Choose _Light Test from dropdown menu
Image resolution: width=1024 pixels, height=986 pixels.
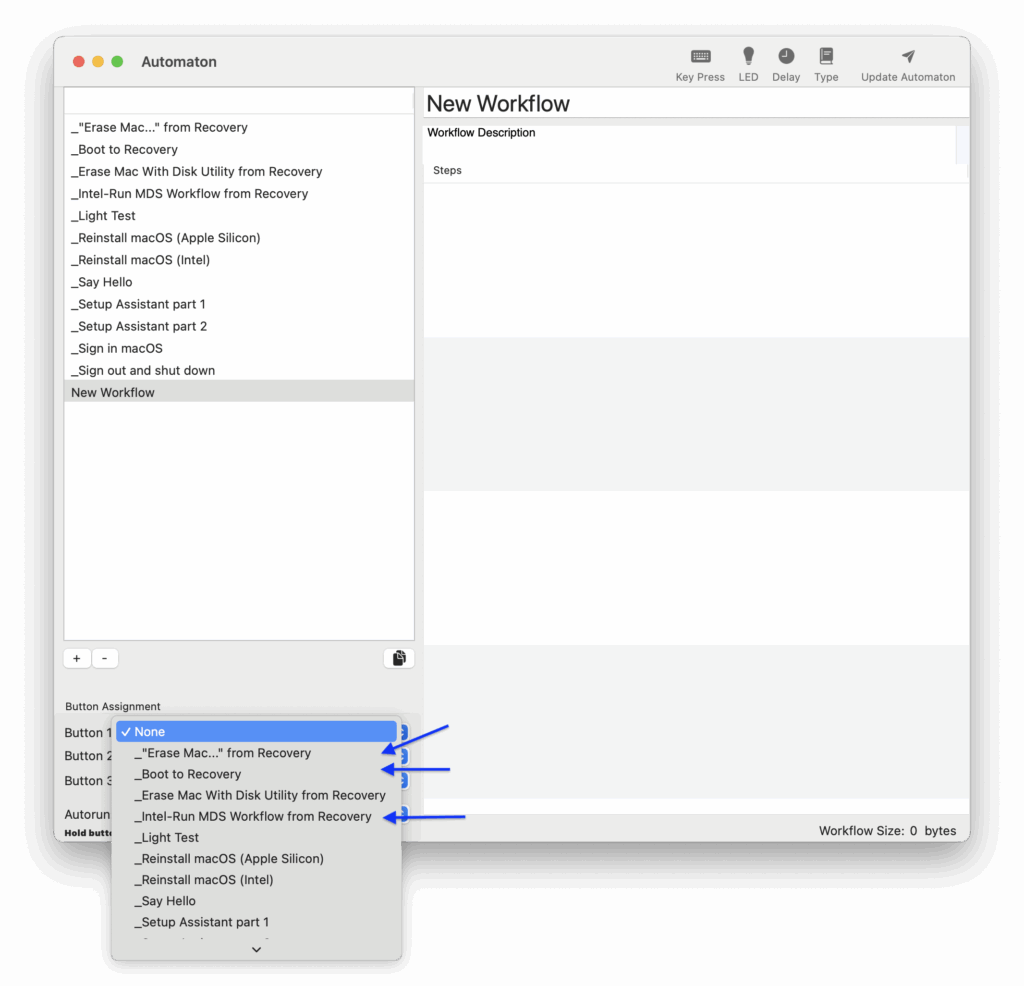pos(257,837)
